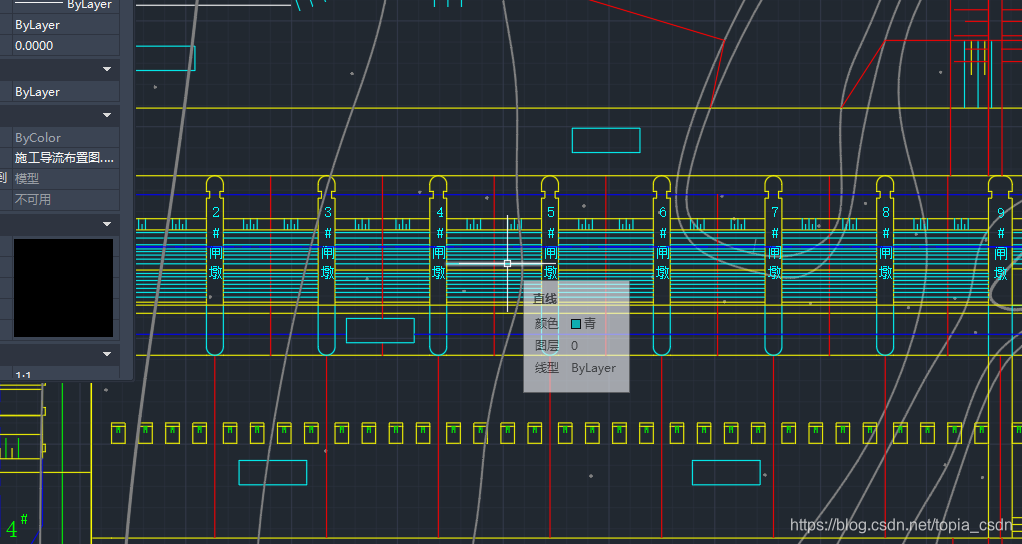The width and height of the screenshot is (1022, 544).
Task: Click the cyan color swatch in the tooltip
Action: tap(576, 324)
